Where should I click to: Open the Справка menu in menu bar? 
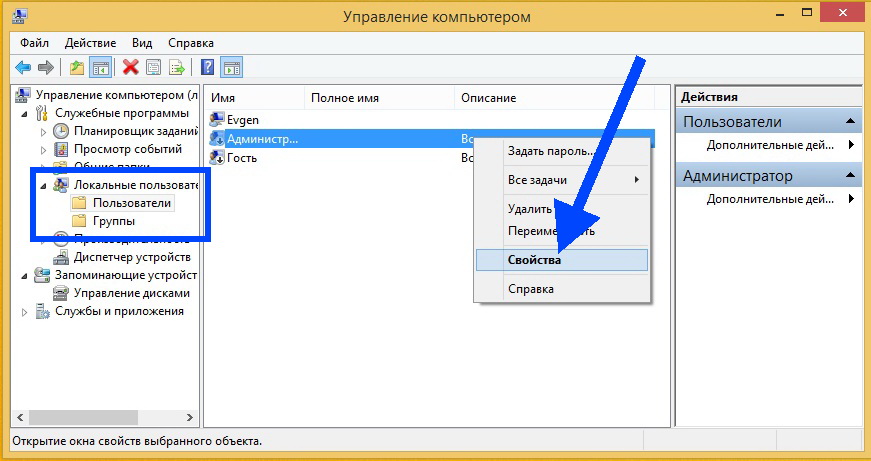191,43
